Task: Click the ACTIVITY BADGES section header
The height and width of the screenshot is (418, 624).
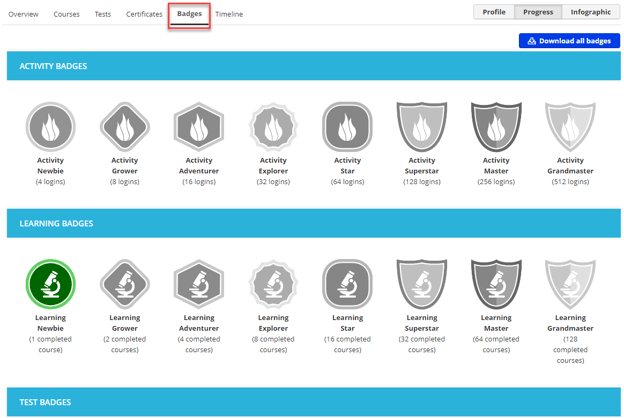Action: coord(314,66)
